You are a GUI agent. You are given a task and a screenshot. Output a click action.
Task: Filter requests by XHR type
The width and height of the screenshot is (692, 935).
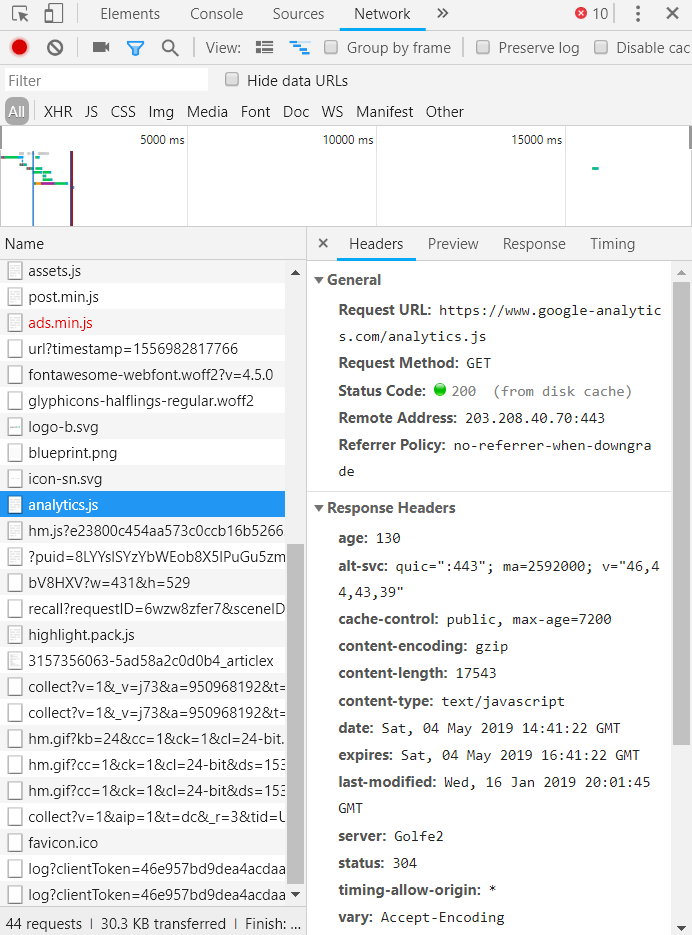point(58,112)
